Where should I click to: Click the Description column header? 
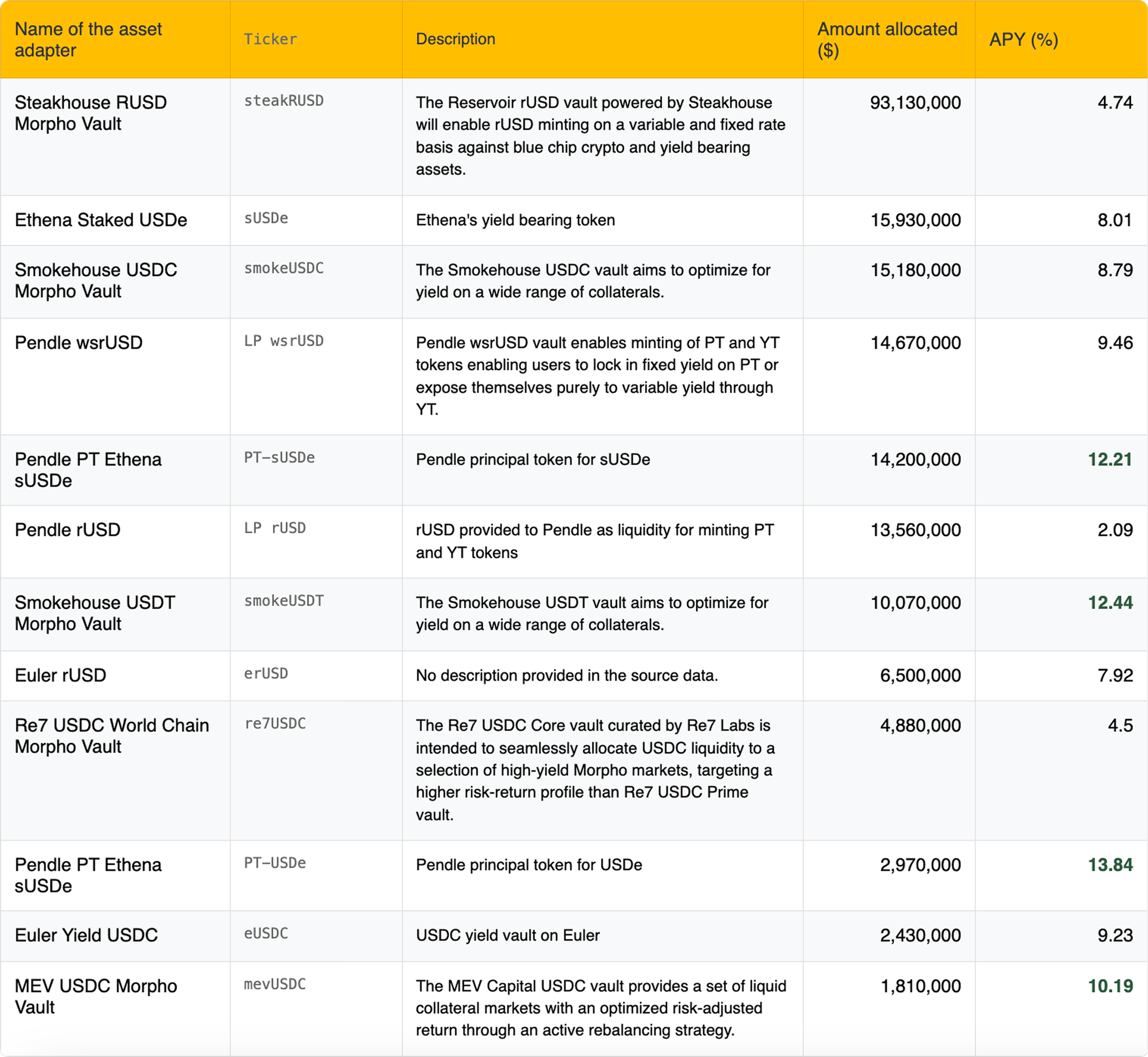click(455, 39)
